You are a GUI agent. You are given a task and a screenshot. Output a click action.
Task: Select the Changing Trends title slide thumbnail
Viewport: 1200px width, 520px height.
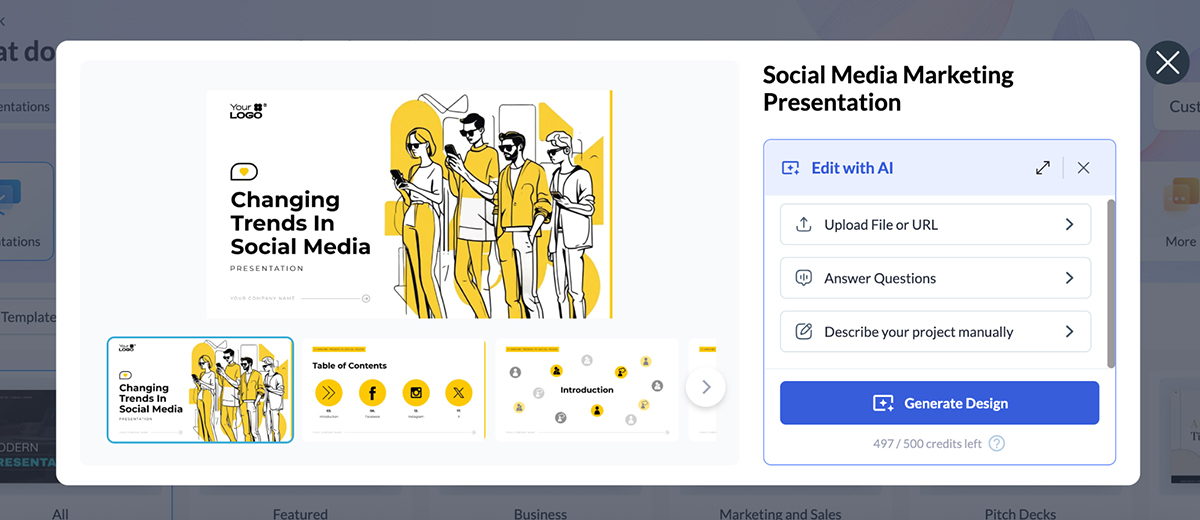pos(200,389)
